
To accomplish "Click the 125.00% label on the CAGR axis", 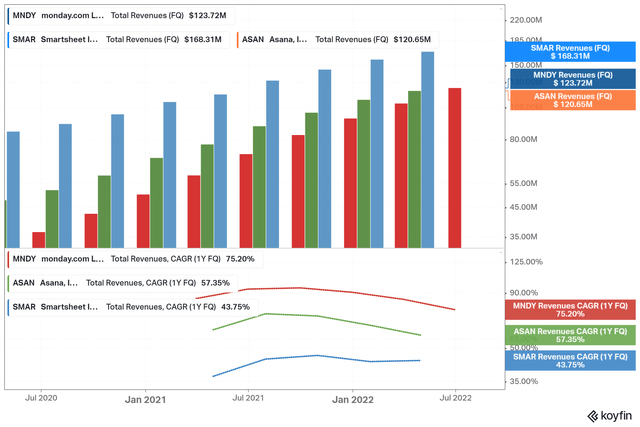I will point(526,262).
